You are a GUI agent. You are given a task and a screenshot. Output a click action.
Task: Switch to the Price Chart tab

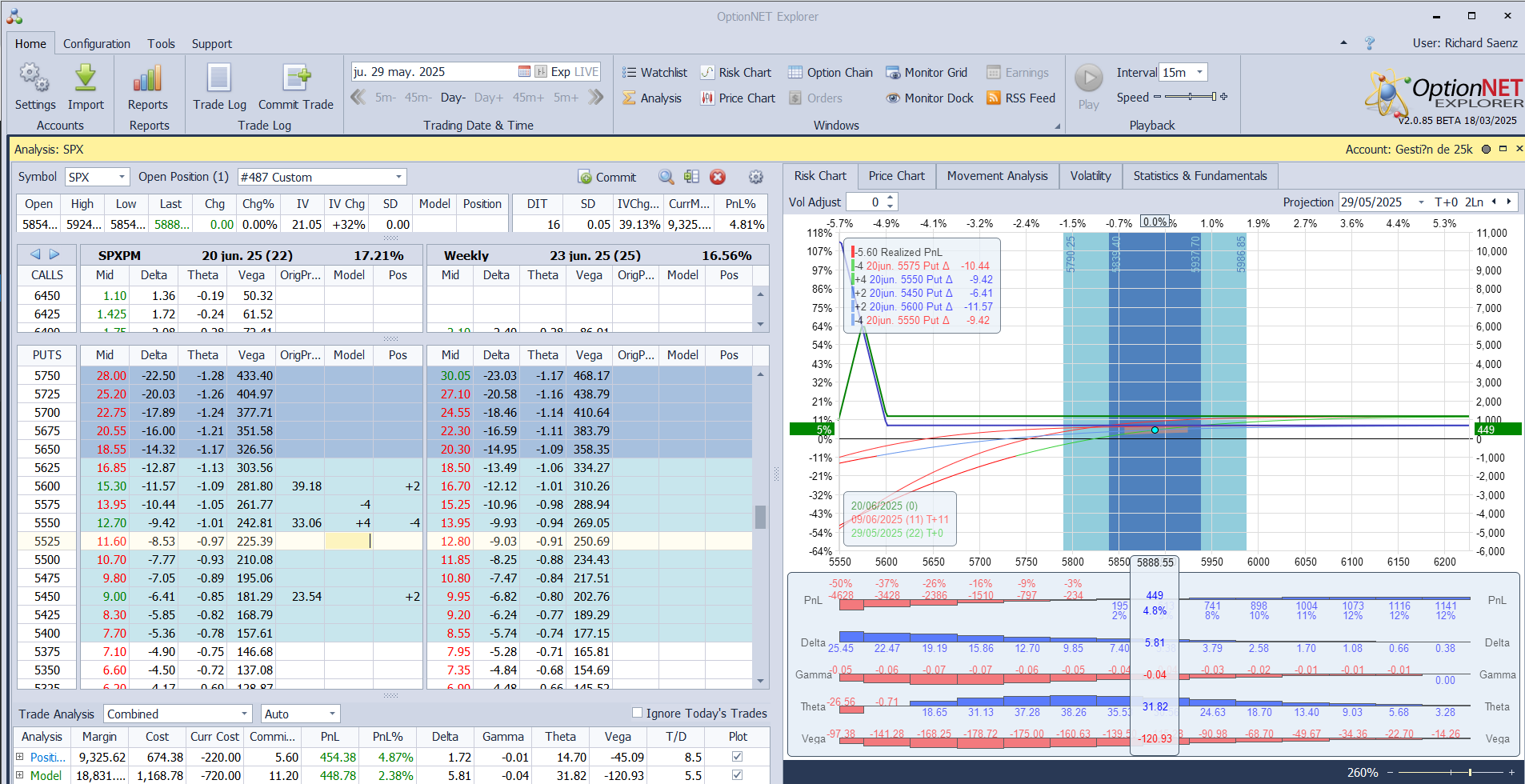point(896,176)
